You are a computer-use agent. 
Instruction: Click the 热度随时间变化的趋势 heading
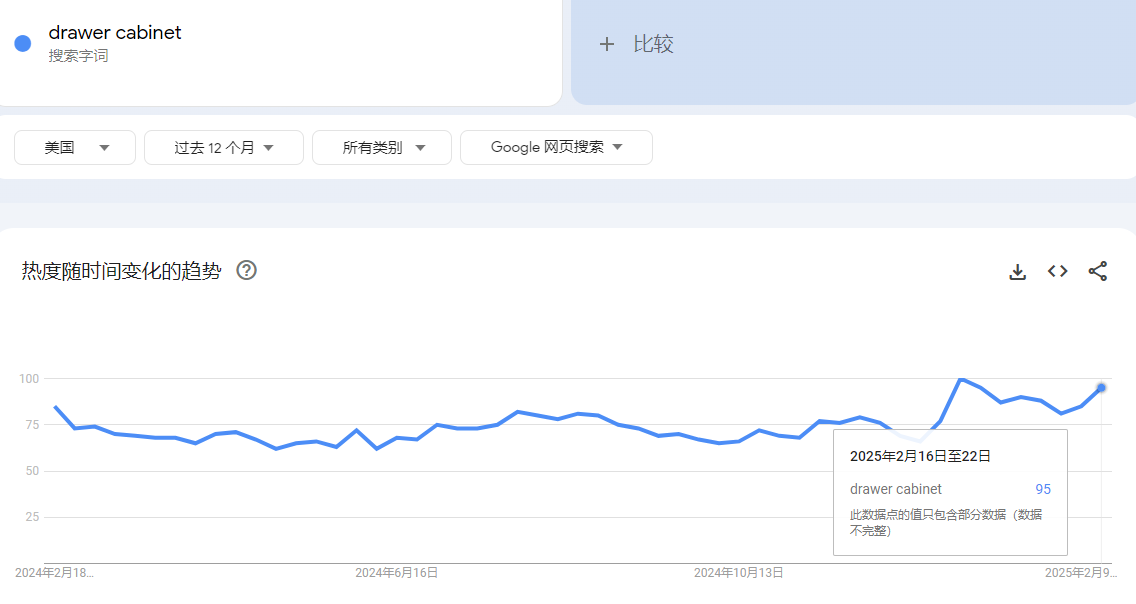[x=121, y=271]
